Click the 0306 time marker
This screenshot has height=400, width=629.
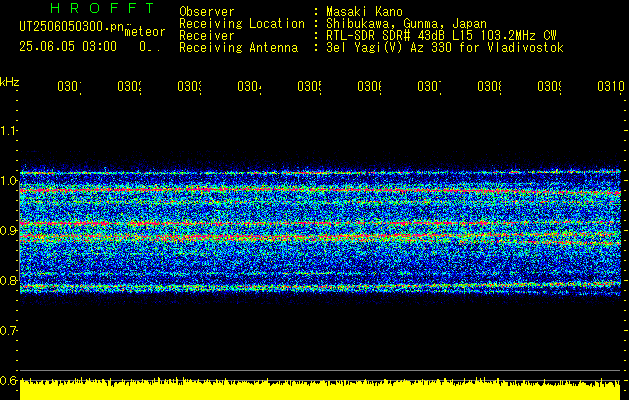(369, 86)
